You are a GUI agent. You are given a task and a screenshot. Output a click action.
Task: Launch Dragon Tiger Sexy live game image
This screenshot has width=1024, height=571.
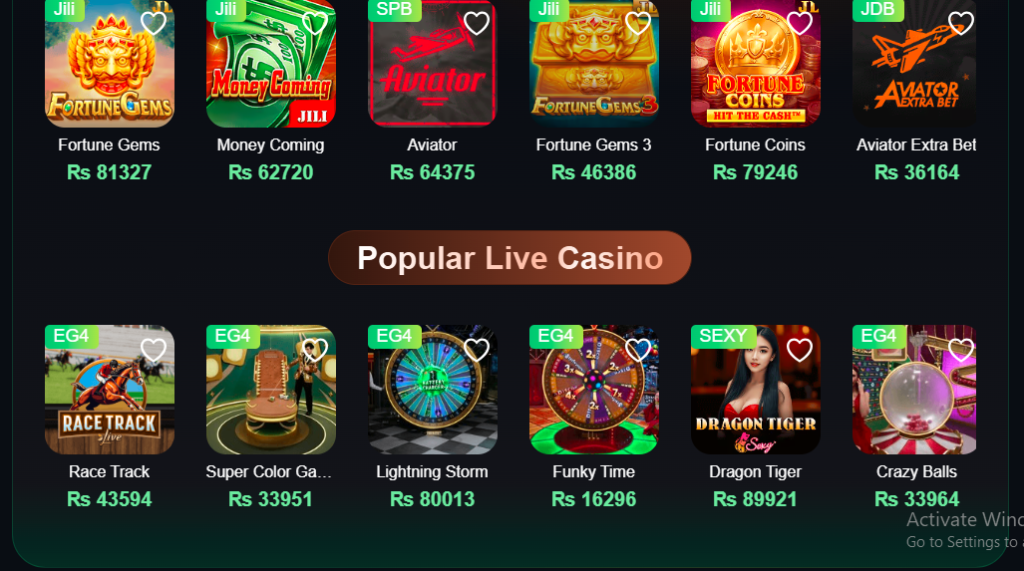tap(756, 389)
